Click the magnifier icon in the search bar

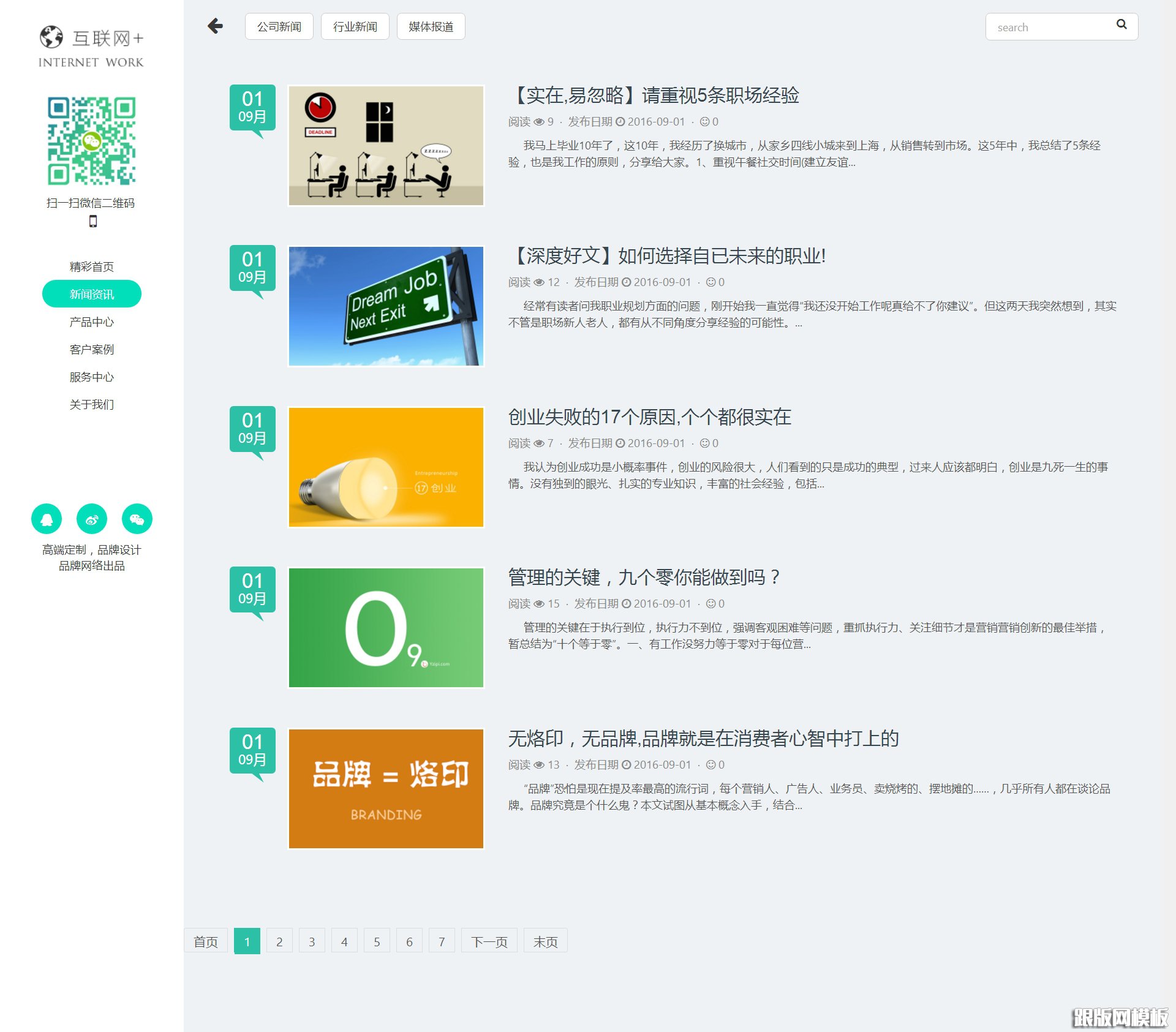(x=1121, y=25)
